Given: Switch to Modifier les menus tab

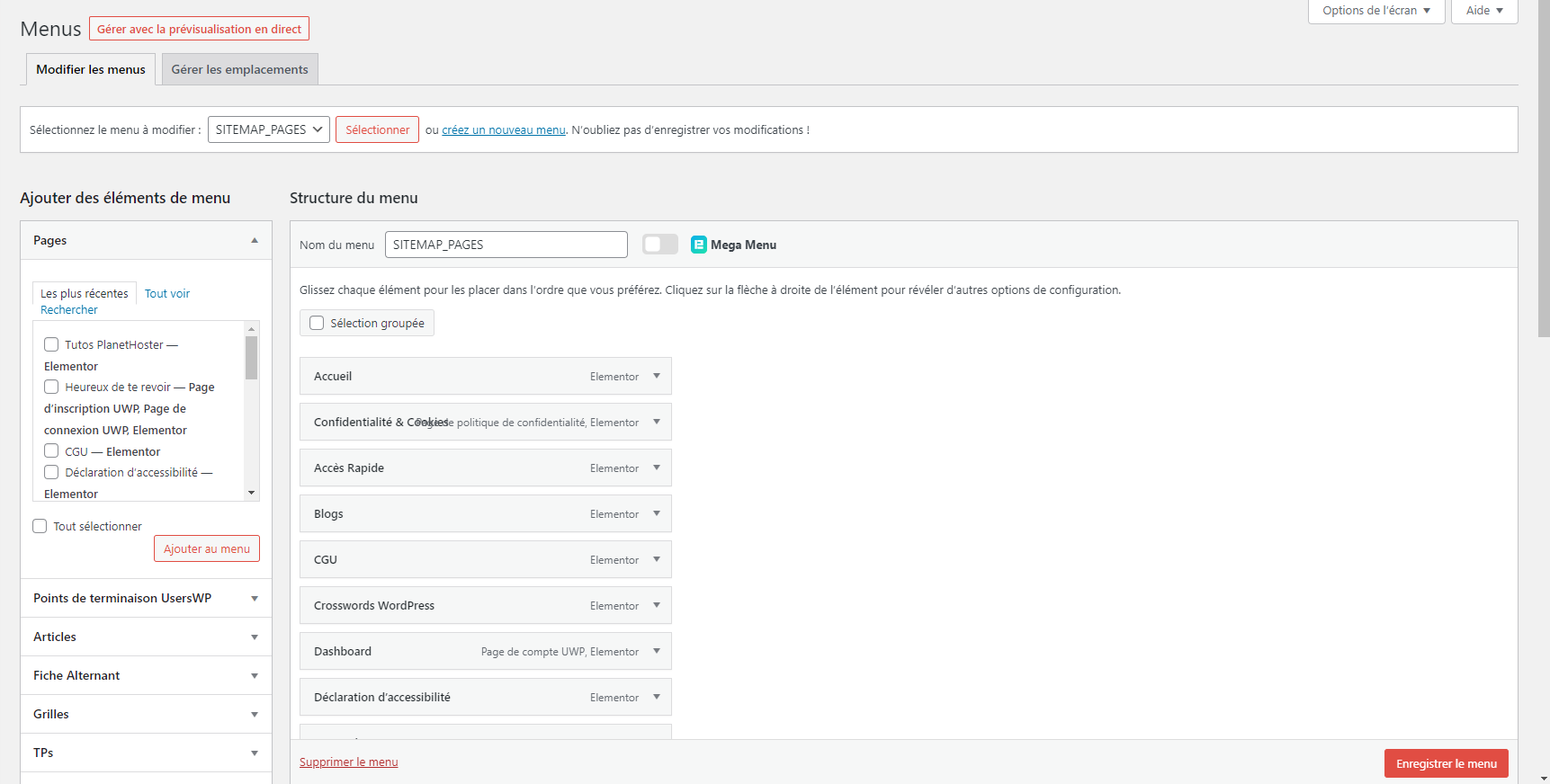Looking at the screenshot, I should point(91,69).
